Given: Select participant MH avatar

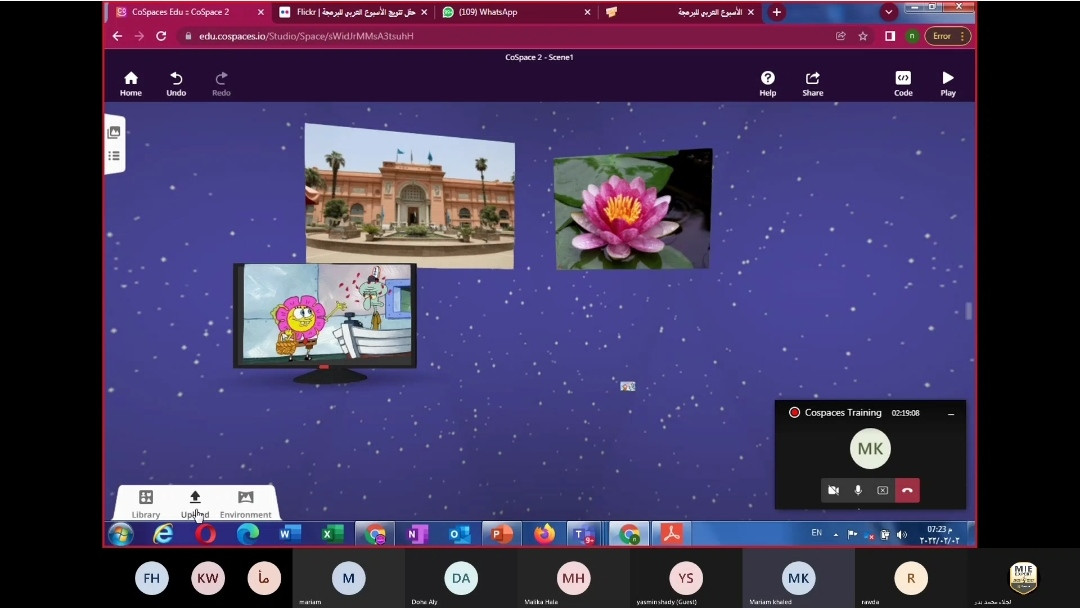Looking at the screenshot, I should [573, 578].
